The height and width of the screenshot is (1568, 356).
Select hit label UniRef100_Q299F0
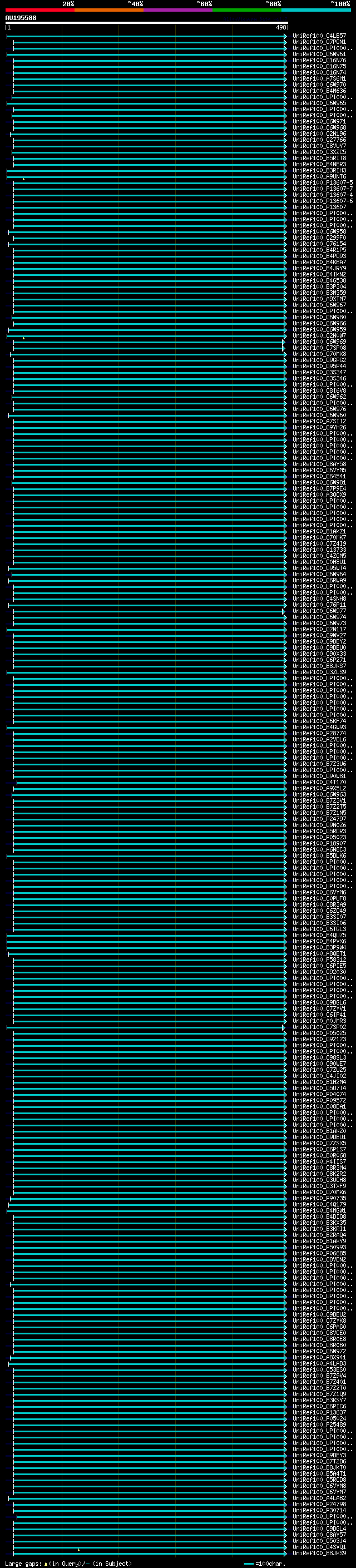[319, 238]
